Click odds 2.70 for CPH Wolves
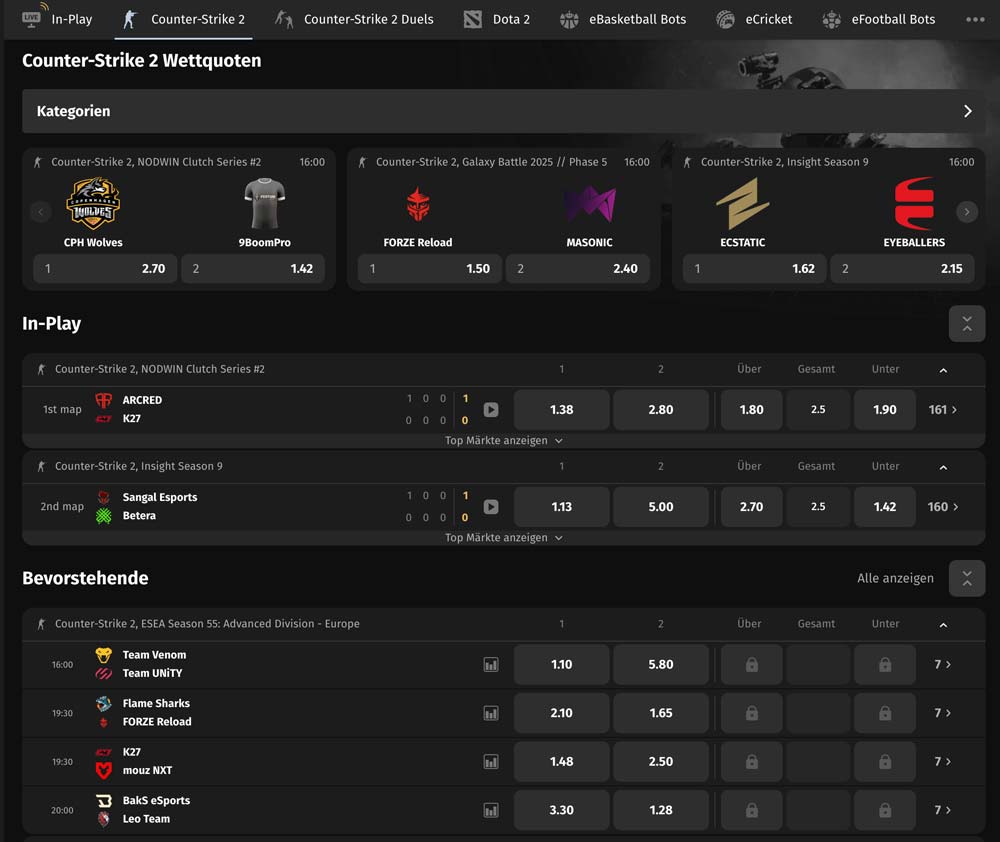This screenshot has width=1000, height=842. click(x=104, y=268)
